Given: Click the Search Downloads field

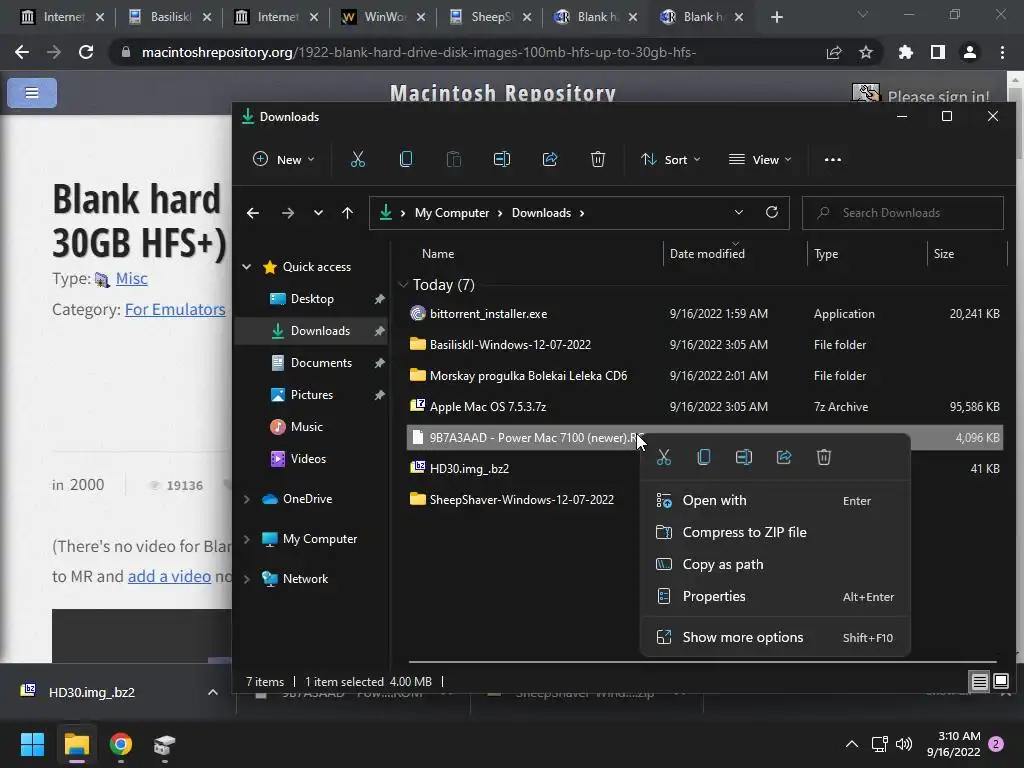Looking at the screenshot, I should 903,213.
